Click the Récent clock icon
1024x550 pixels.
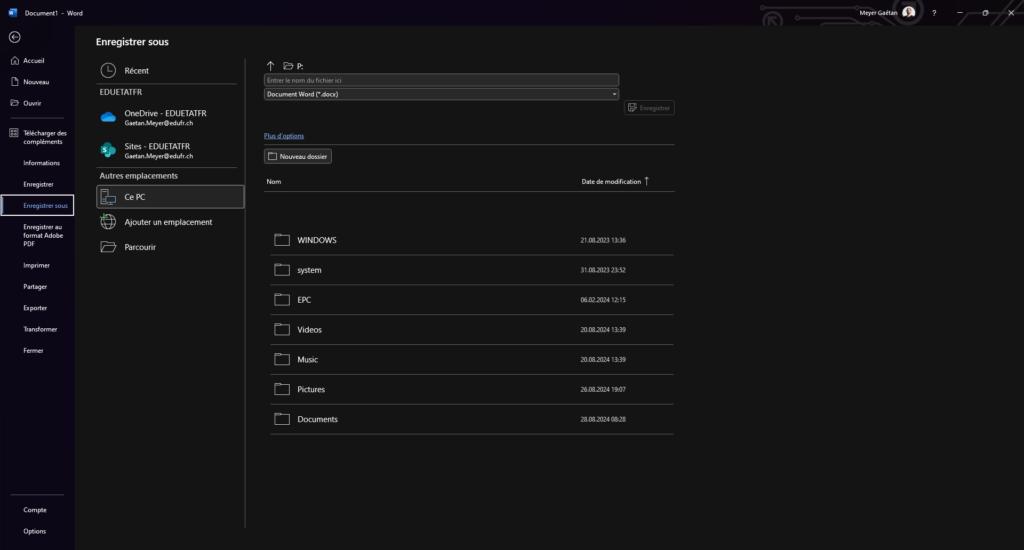tap(108, 71)
